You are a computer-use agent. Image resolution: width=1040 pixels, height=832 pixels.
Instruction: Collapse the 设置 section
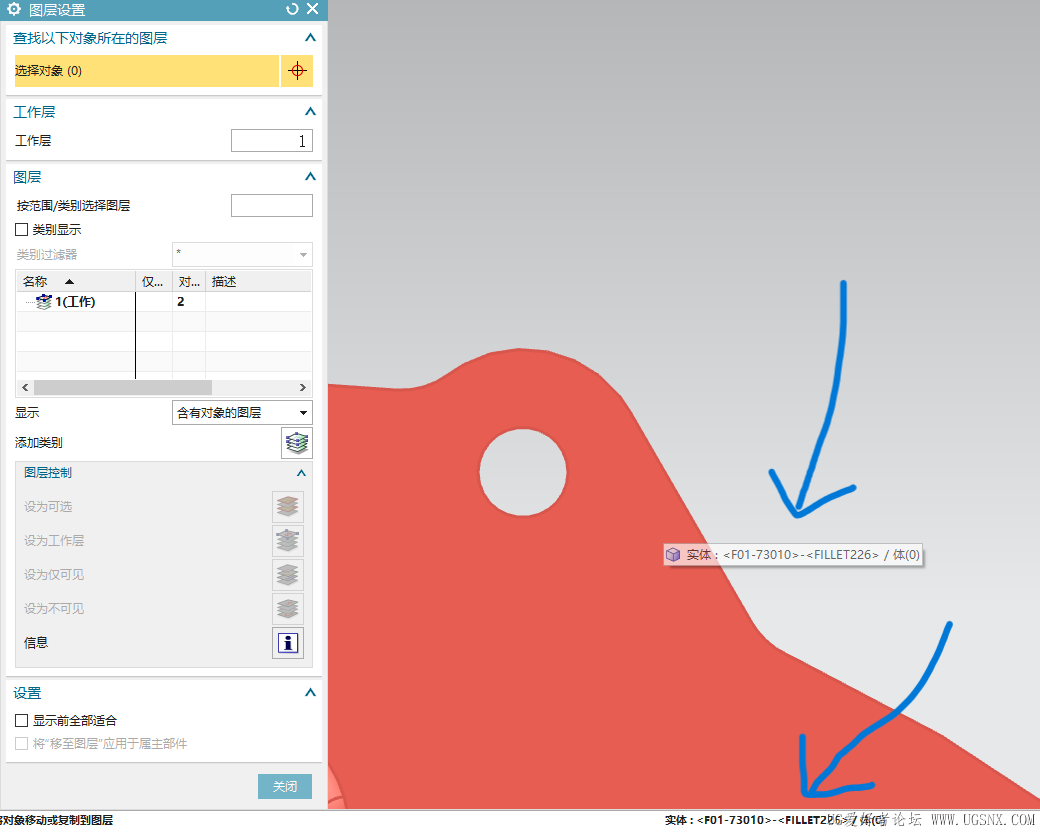pyautogui.click(x=310, y=693)
